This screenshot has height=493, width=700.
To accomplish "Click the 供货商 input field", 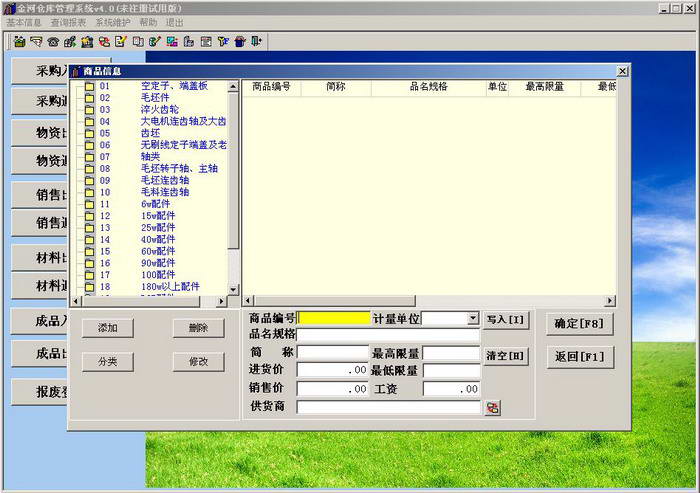I will pos(388,407).
